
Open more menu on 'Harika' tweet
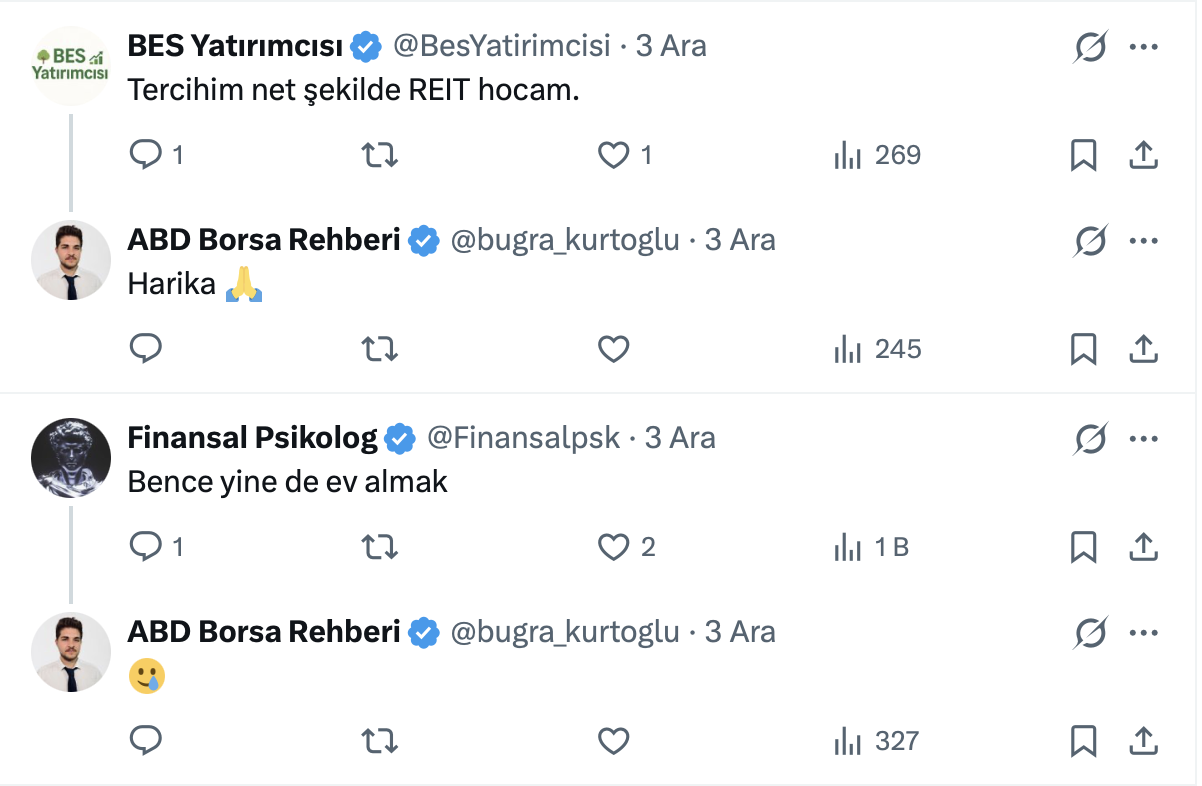pyautogui.click(x=1143, y=240)
